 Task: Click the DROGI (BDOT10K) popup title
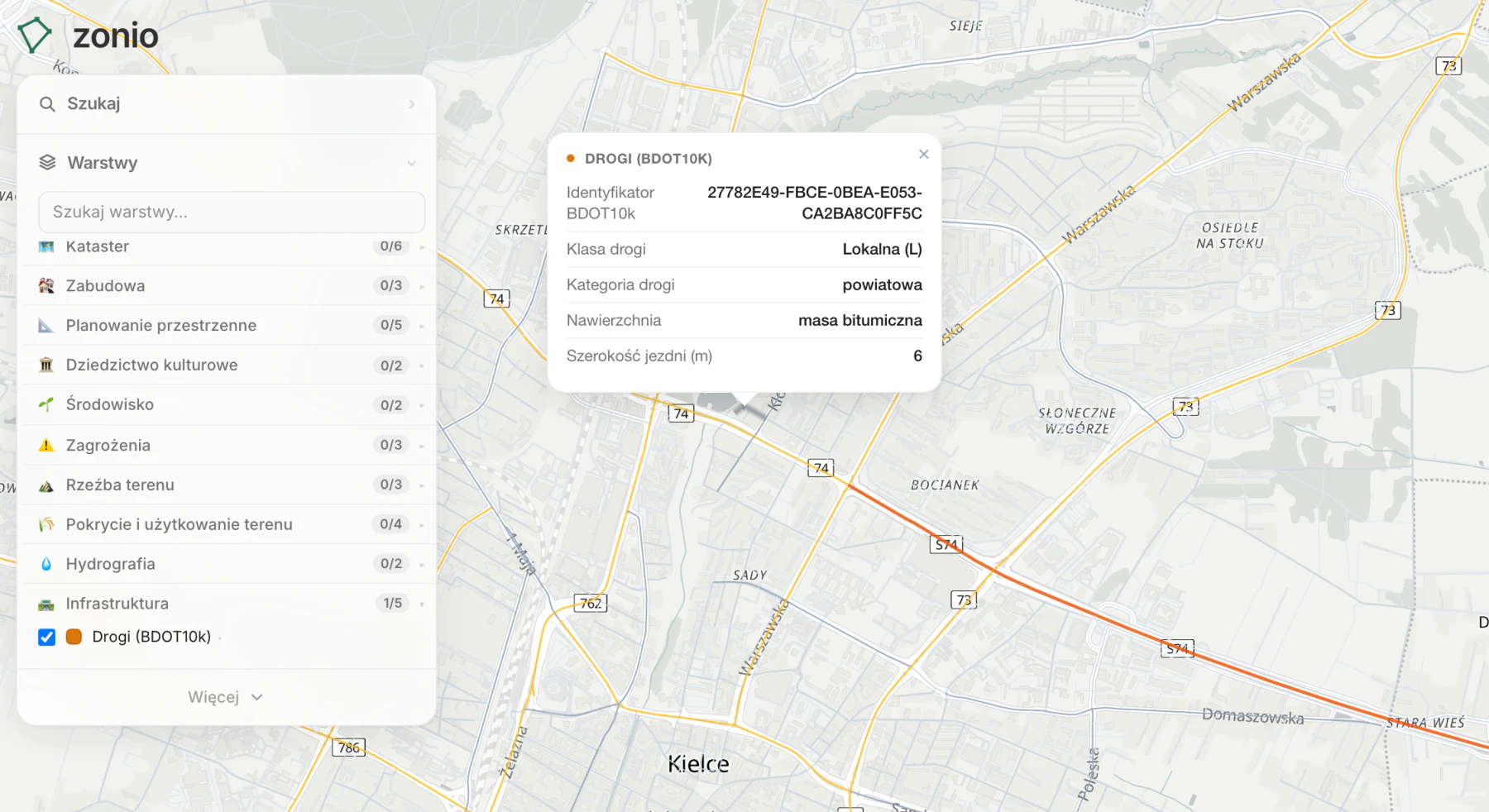[649, 159]
